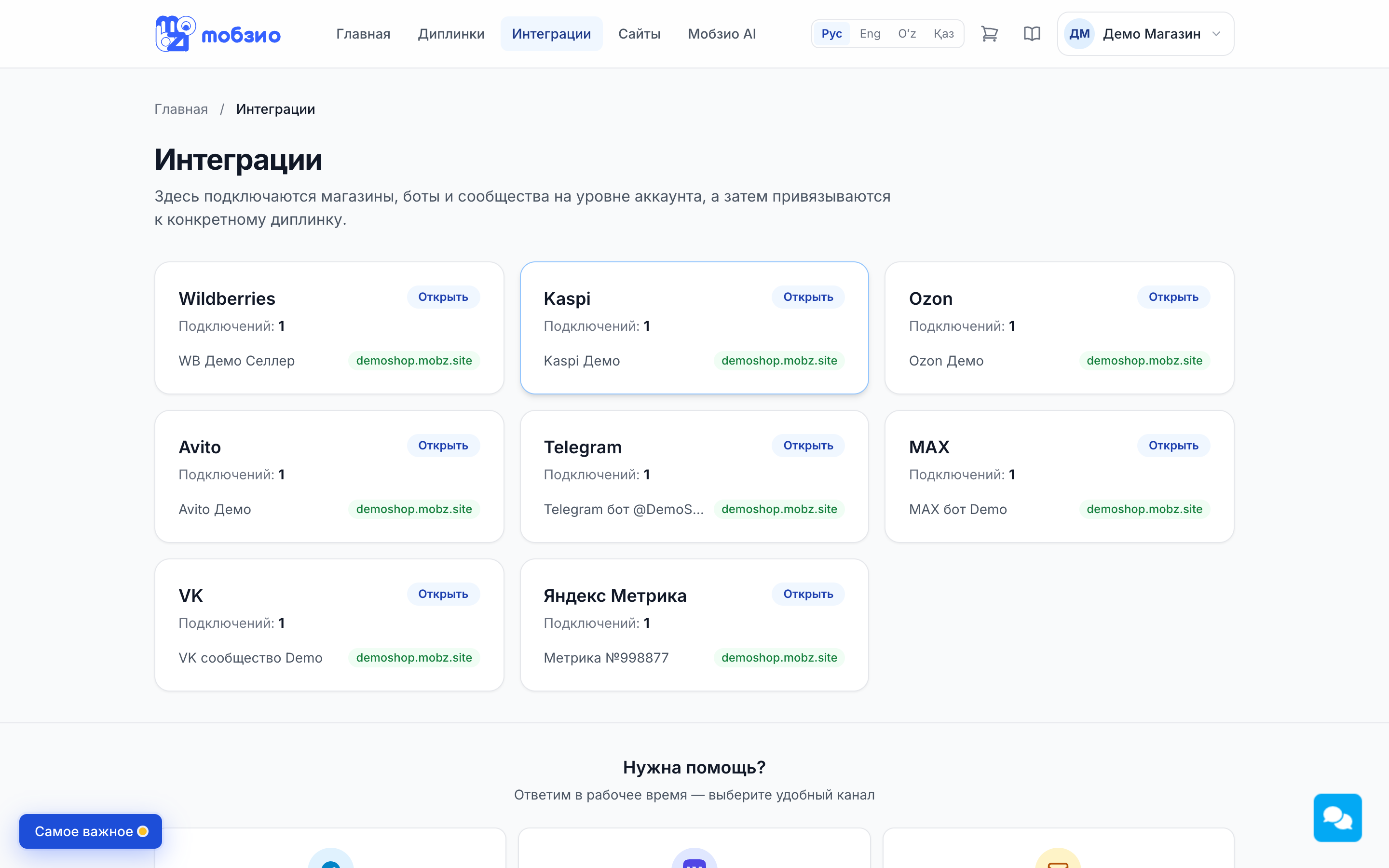1389x868 pixels.
Task: Click the MAX бот Demo connection name
Action: 958,509
